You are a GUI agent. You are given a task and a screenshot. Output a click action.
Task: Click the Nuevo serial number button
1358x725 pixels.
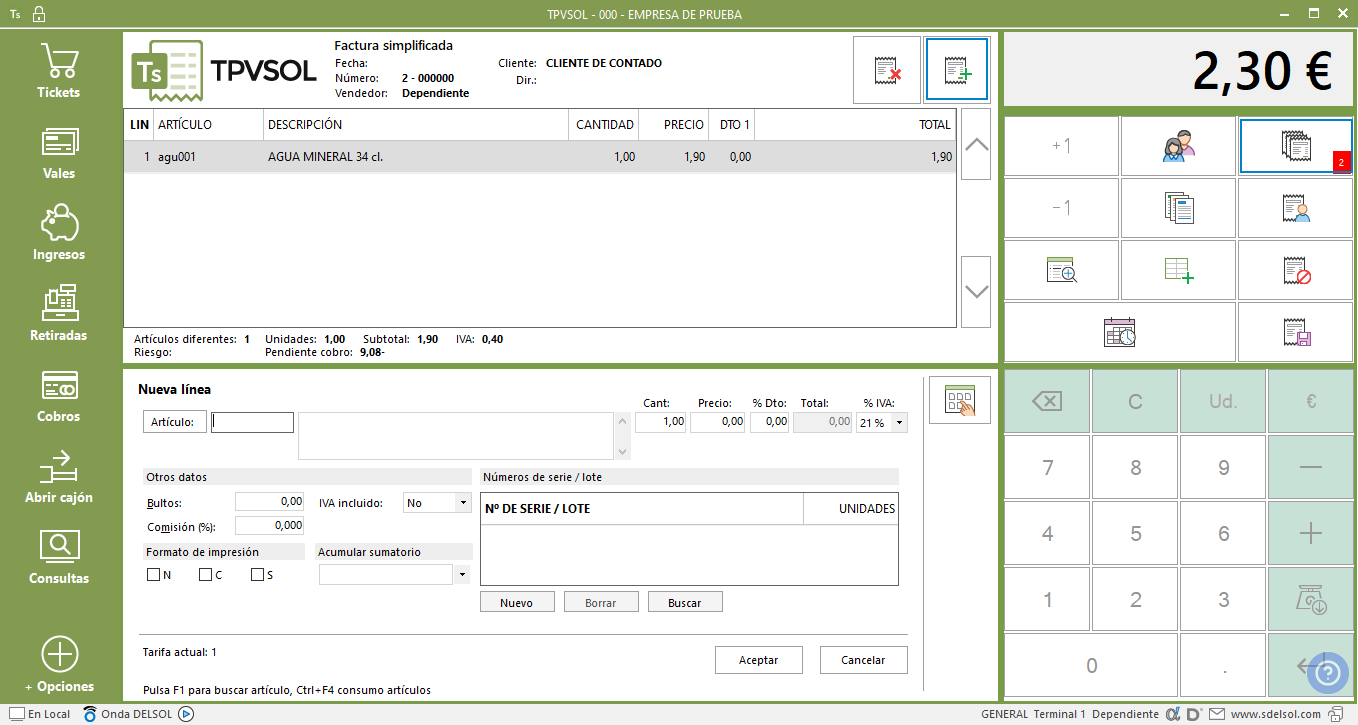(x=516, y=603)
